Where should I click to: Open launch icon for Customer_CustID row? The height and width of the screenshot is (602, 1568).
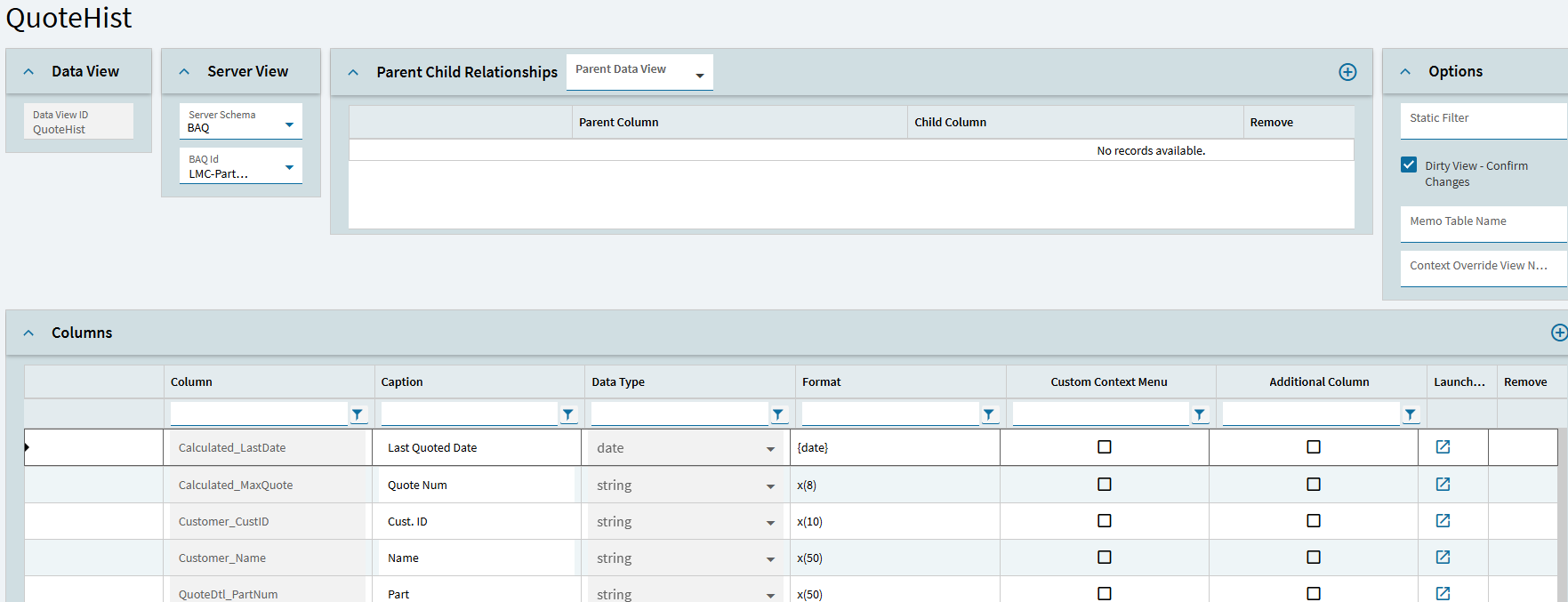coord(1443,521)
